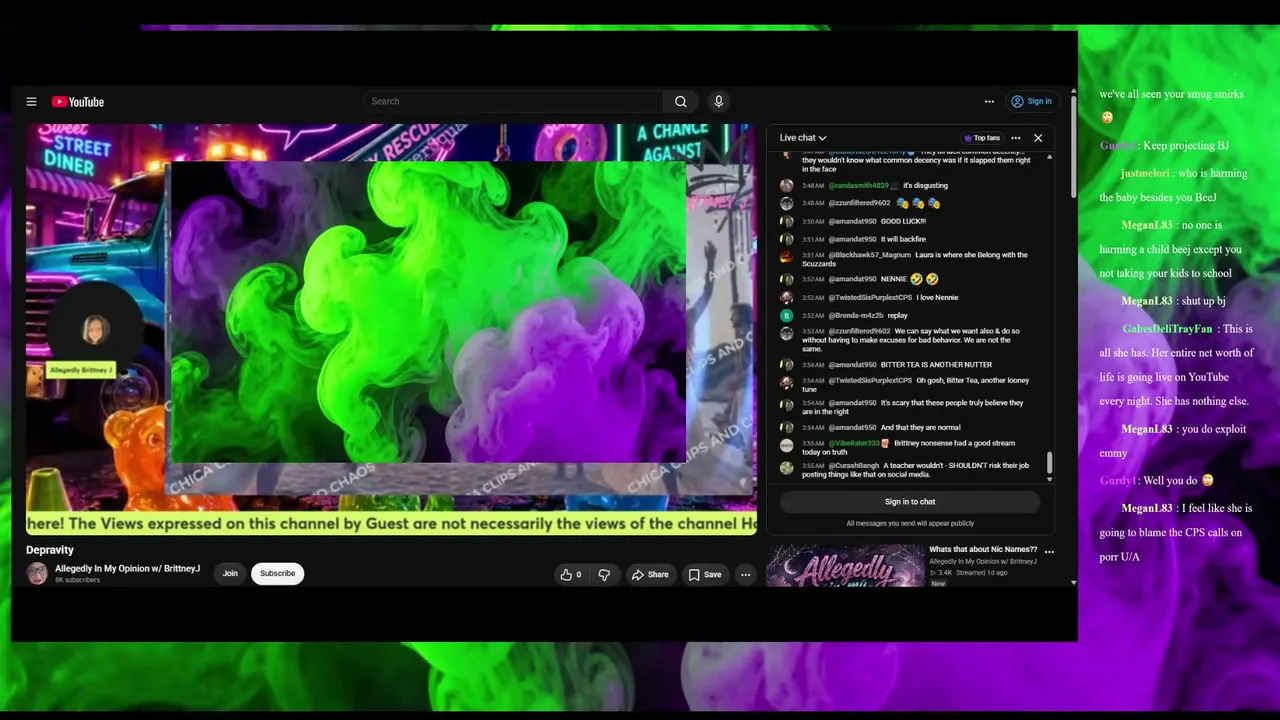
Task: Click avatar of @VibeRater333
Action: pos(787,445)
